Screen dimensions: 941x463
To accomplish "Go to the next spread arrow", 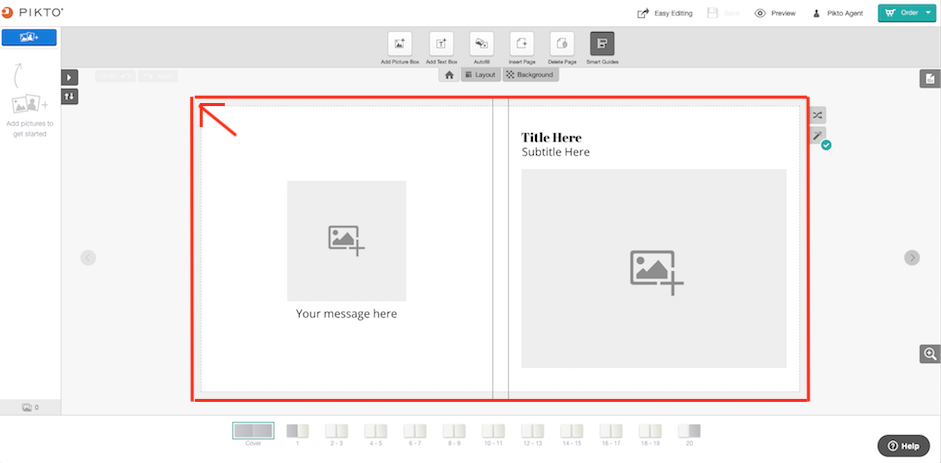I will (912, 258).
